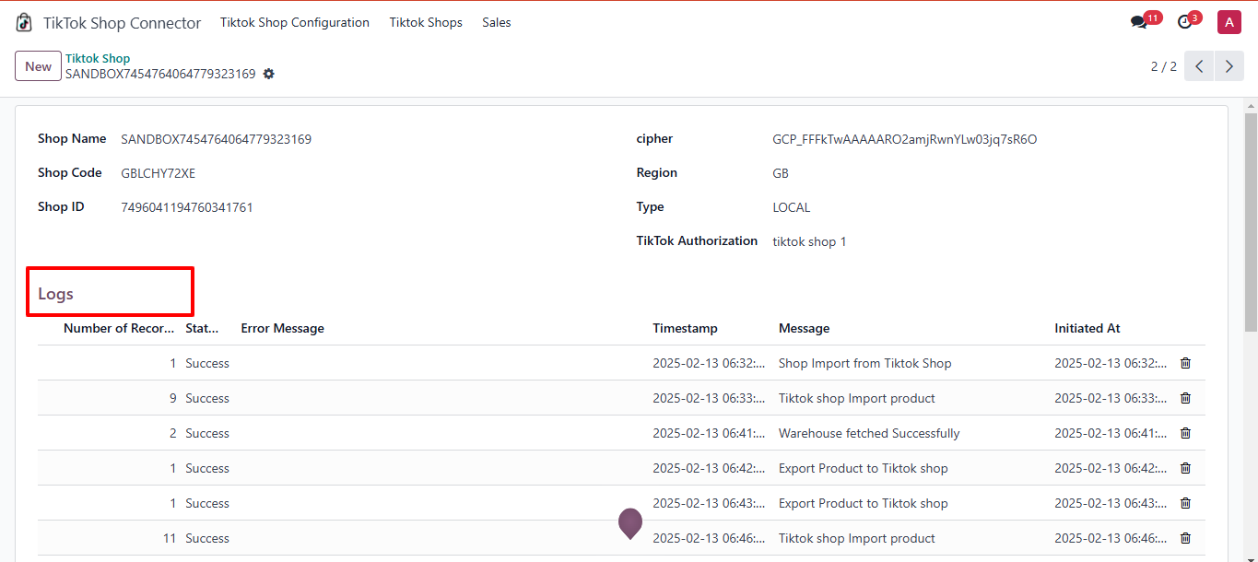The image size is (1258, 562).
Task: Click the user avatar 'A' icon
Action: tap(1229, 22)
